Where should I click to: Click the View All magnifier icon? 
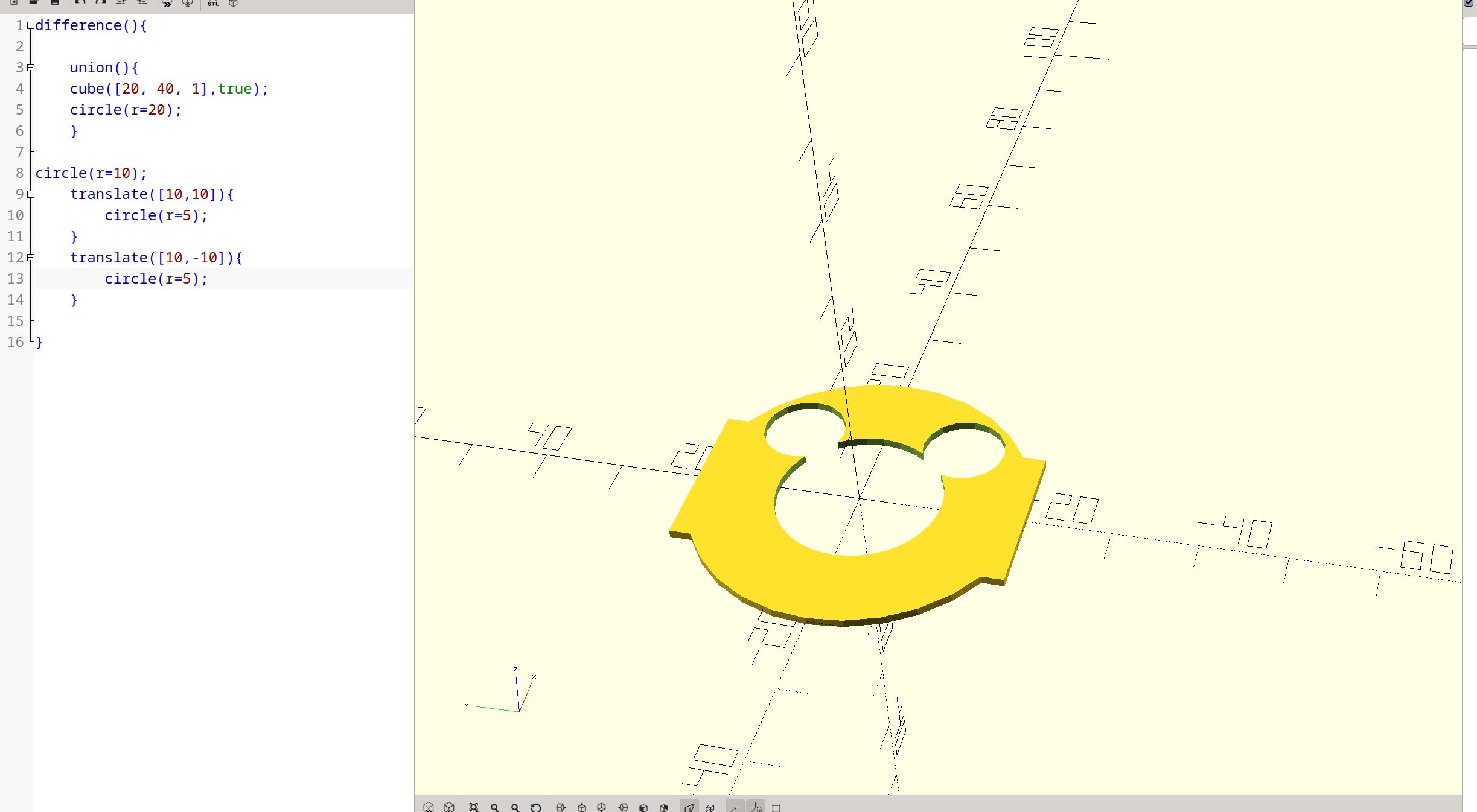point(474,807)
